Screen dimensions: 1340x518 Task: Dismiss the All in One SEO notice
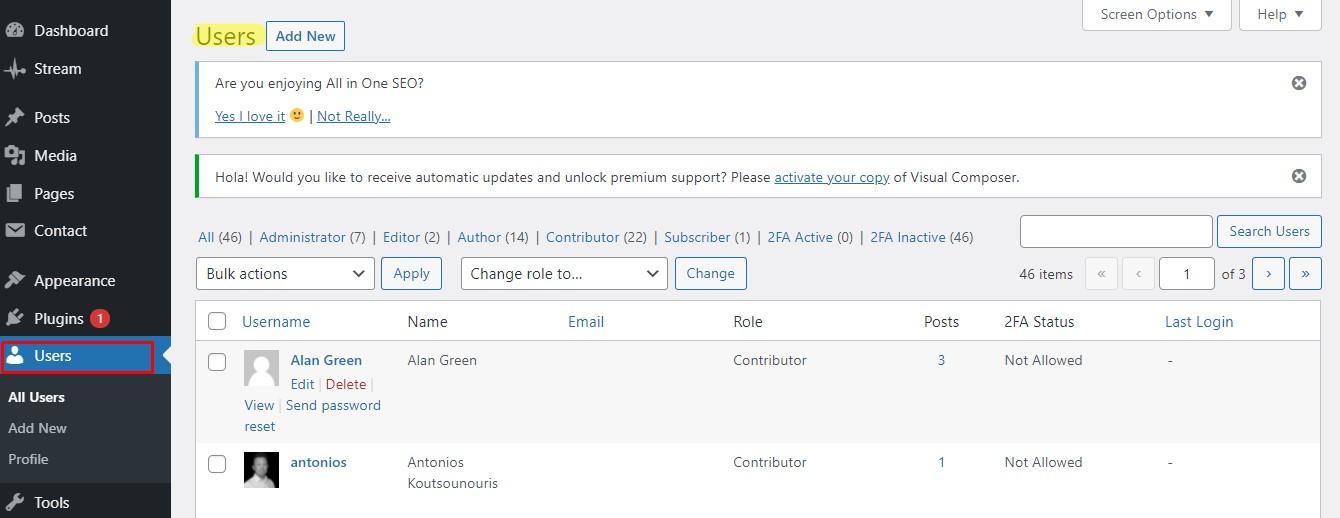tap(1298, 83)
